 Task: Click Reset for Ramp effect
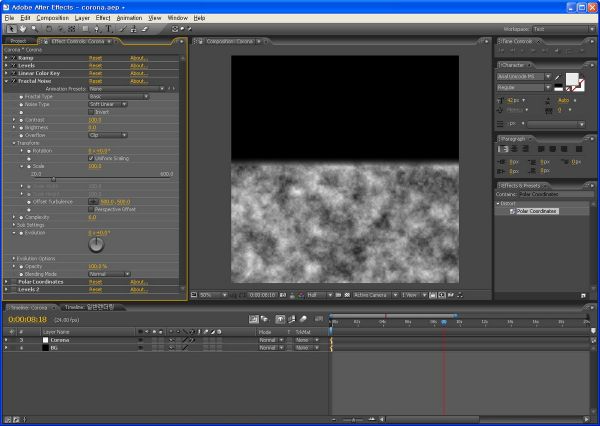pyautogui.click(x=95, y=58)
